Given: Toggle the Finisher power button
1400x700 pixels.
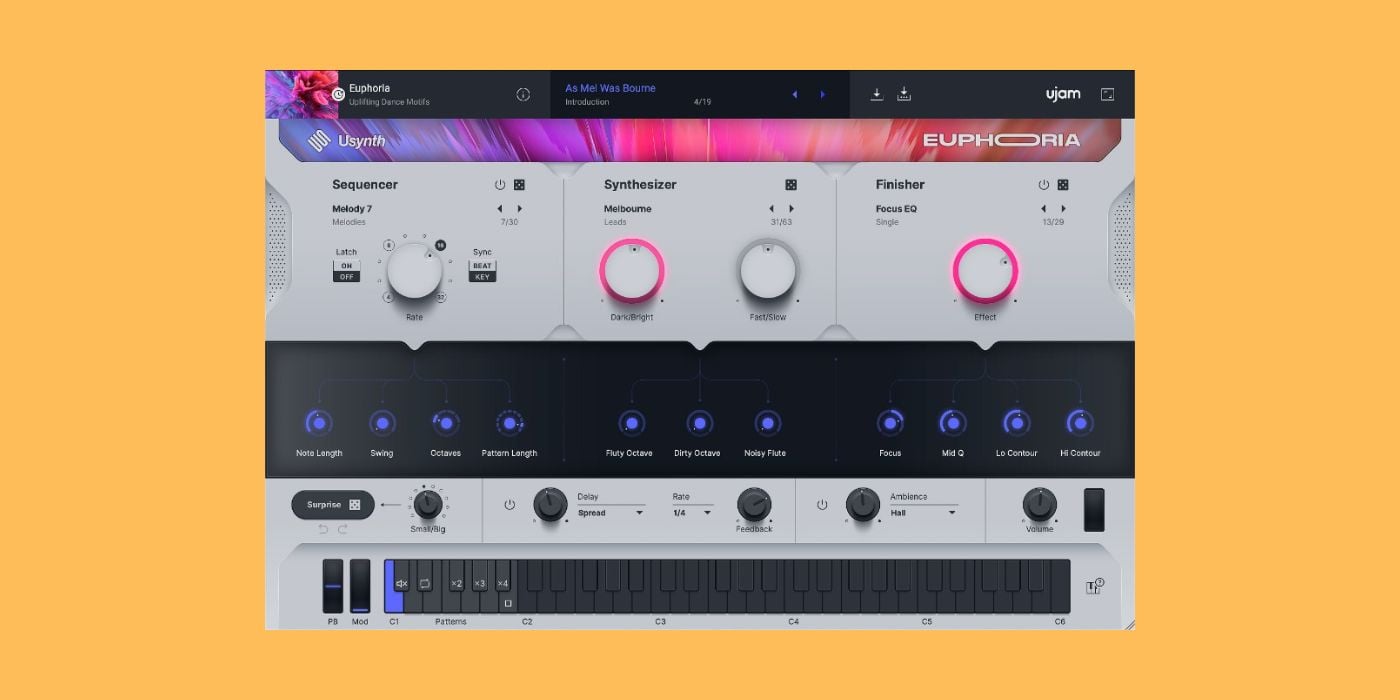Looking at the screenshot, I should (x=1044, y=185).
